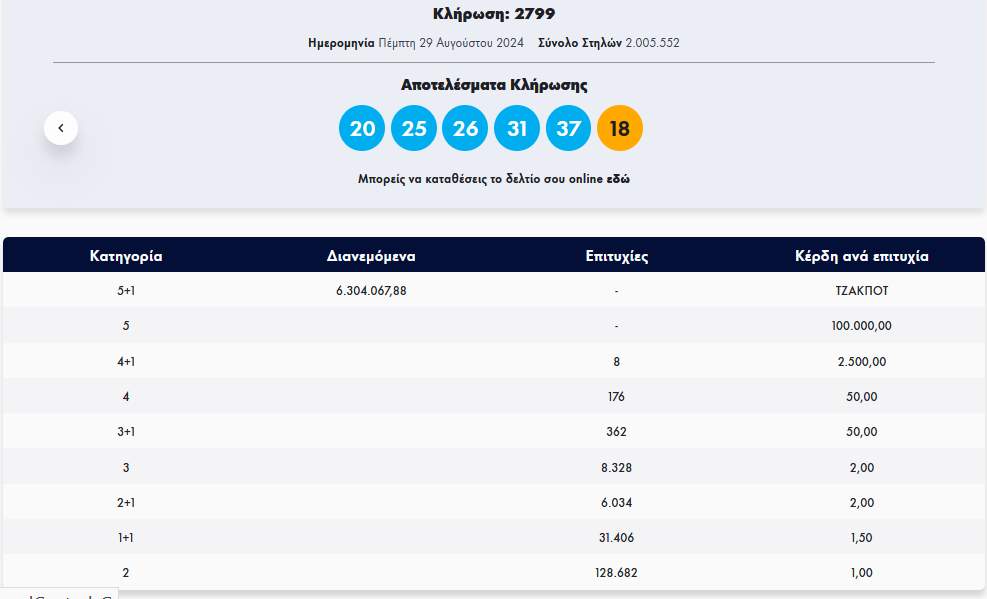Click the total columns value 2.005.552
Viewport: 987px width, 599px height.
(x=652, y=43)
